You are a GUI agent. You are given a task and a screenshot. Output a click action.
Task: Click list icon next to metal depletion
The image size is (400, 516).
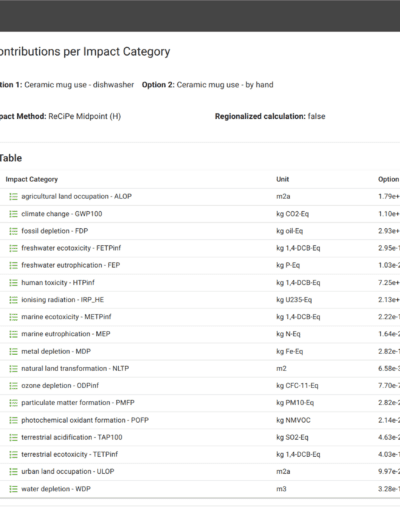click(x=13, y=351)
